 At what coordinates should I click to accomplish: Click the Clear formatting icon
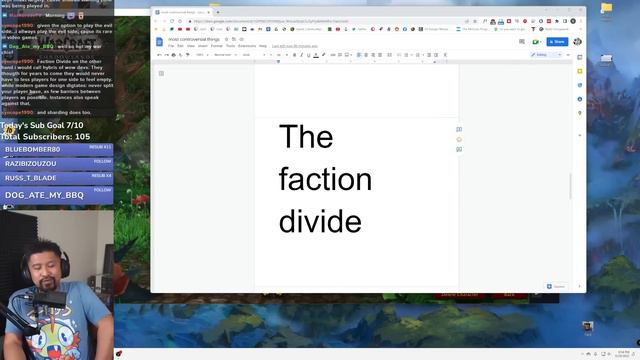pyautogui.click(x=445, y=55)
